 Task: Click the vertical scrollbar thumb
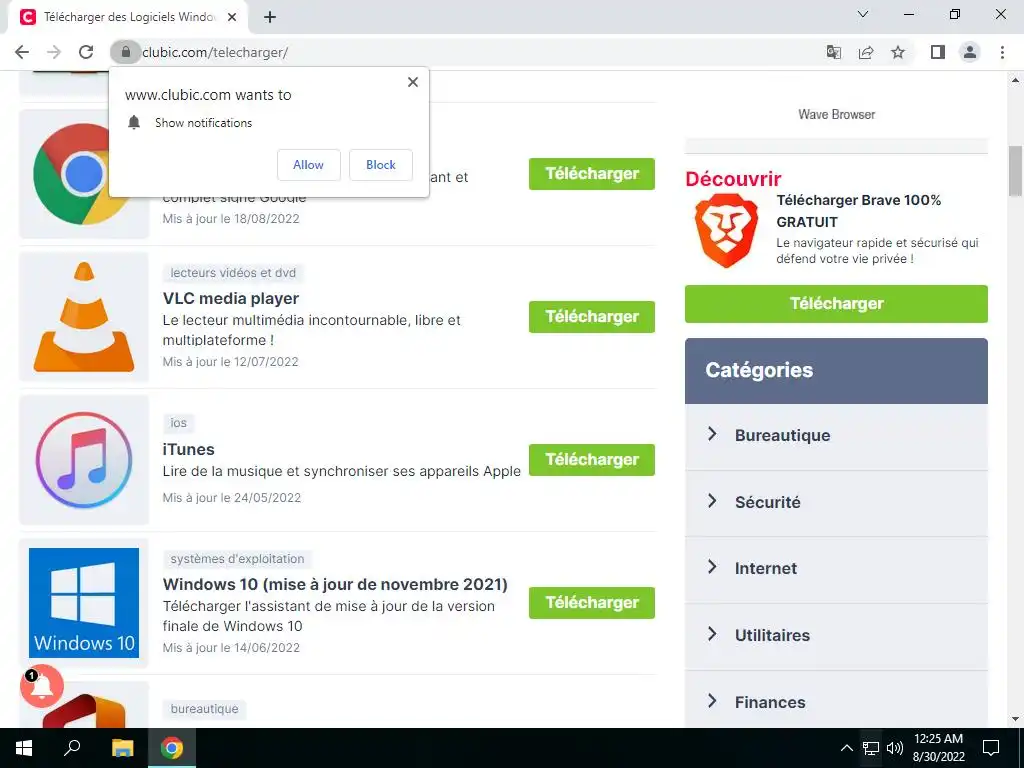click(1015, 171)
